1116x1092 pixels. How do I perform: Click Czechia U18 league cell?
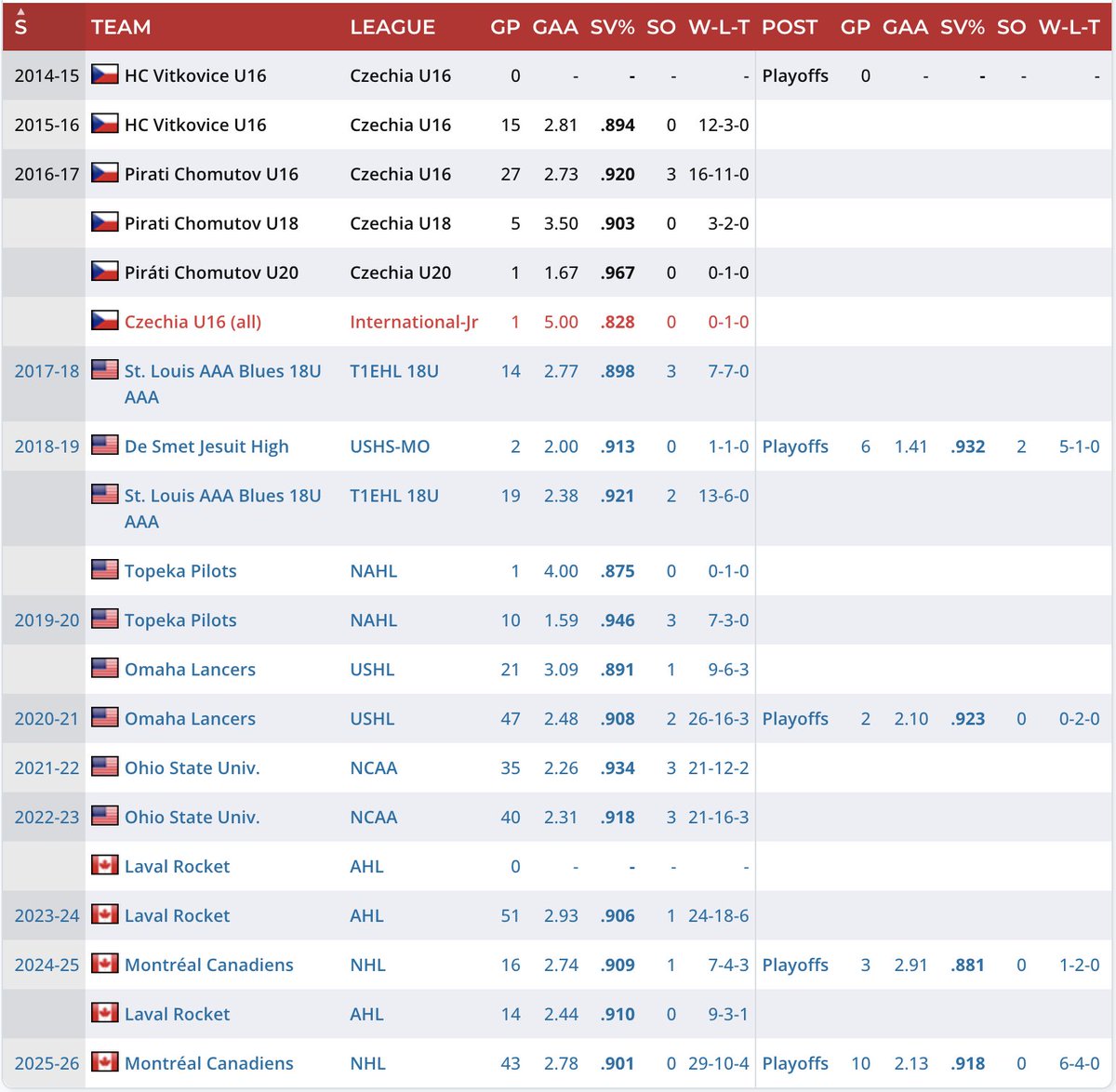pos(400,223)
